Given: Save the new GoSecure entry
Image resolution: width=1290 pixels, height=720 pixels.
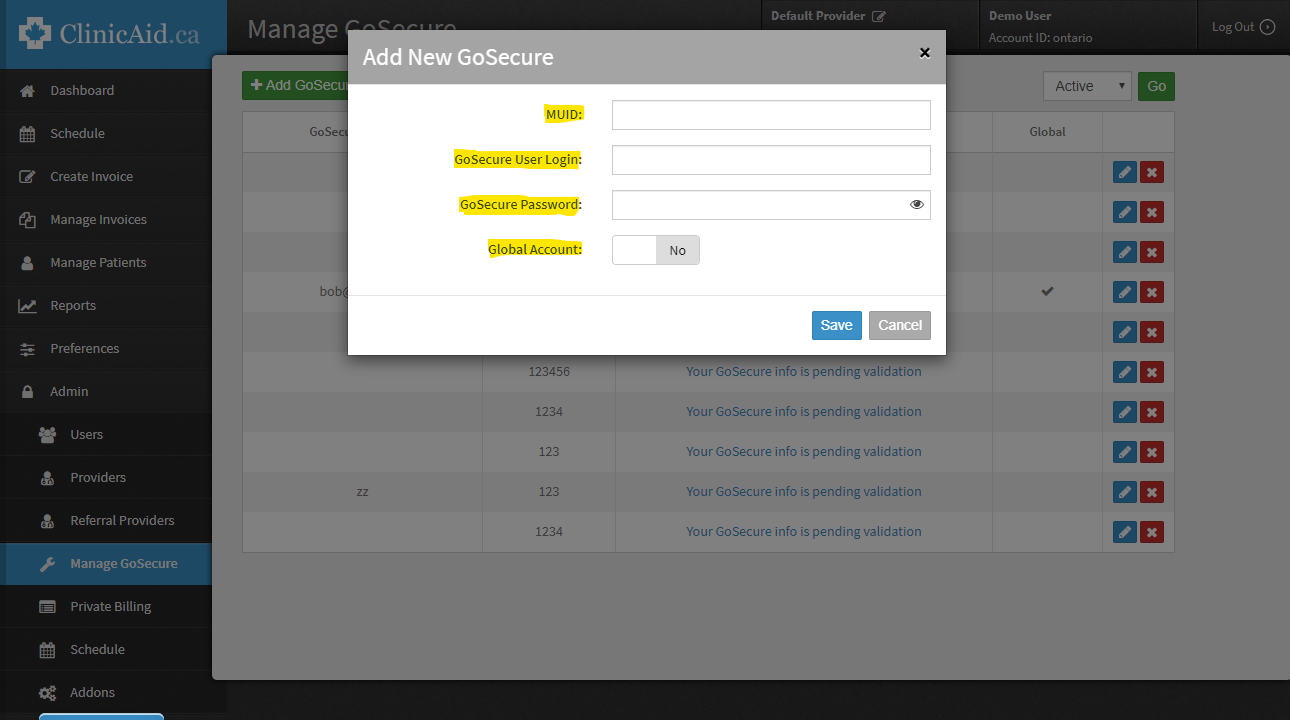Looking at the screenshot, I should [836, 325].
